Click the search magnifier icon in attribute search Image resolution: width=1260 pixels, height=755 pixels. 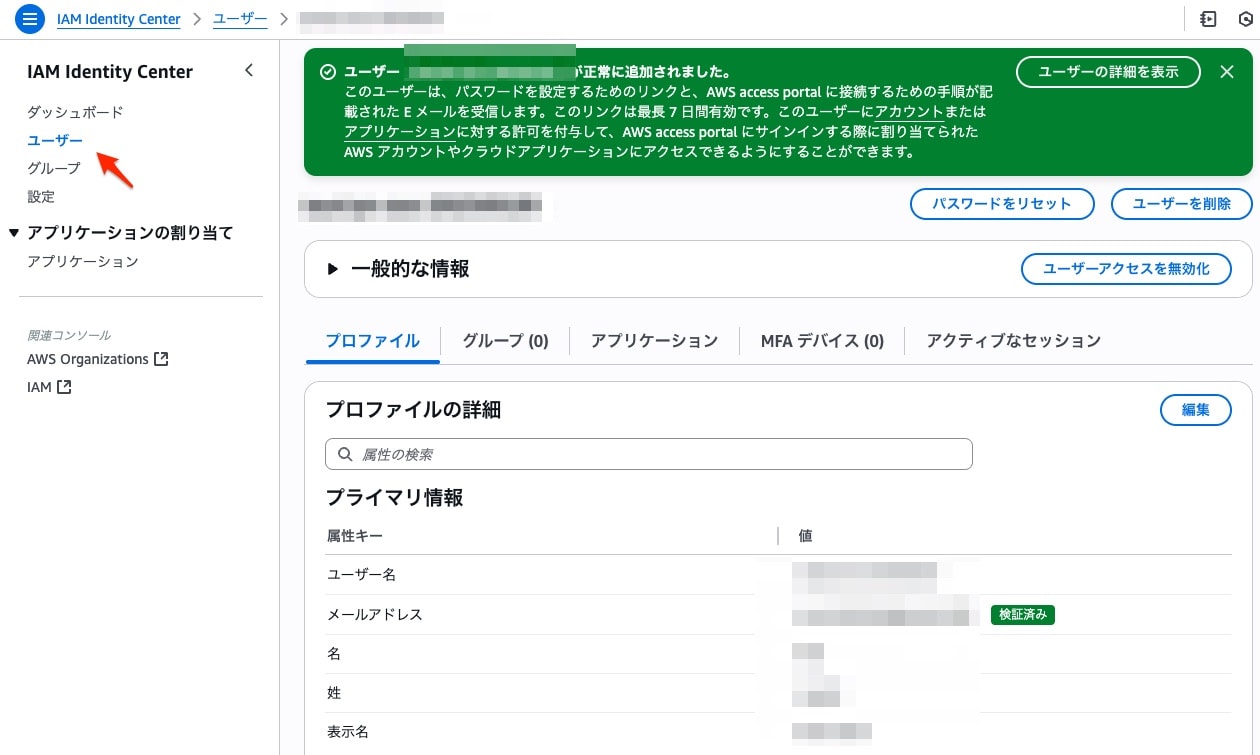(x=345, y=454)
